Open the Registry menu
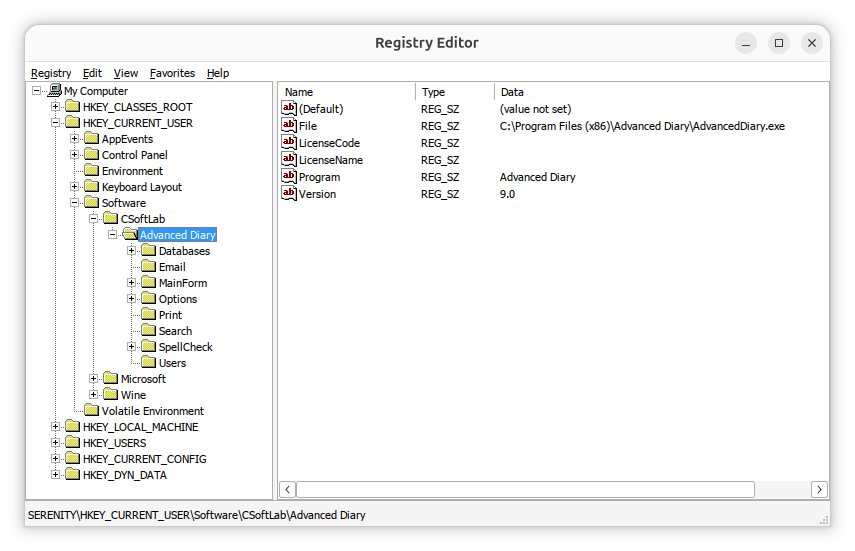 [51, 73]
